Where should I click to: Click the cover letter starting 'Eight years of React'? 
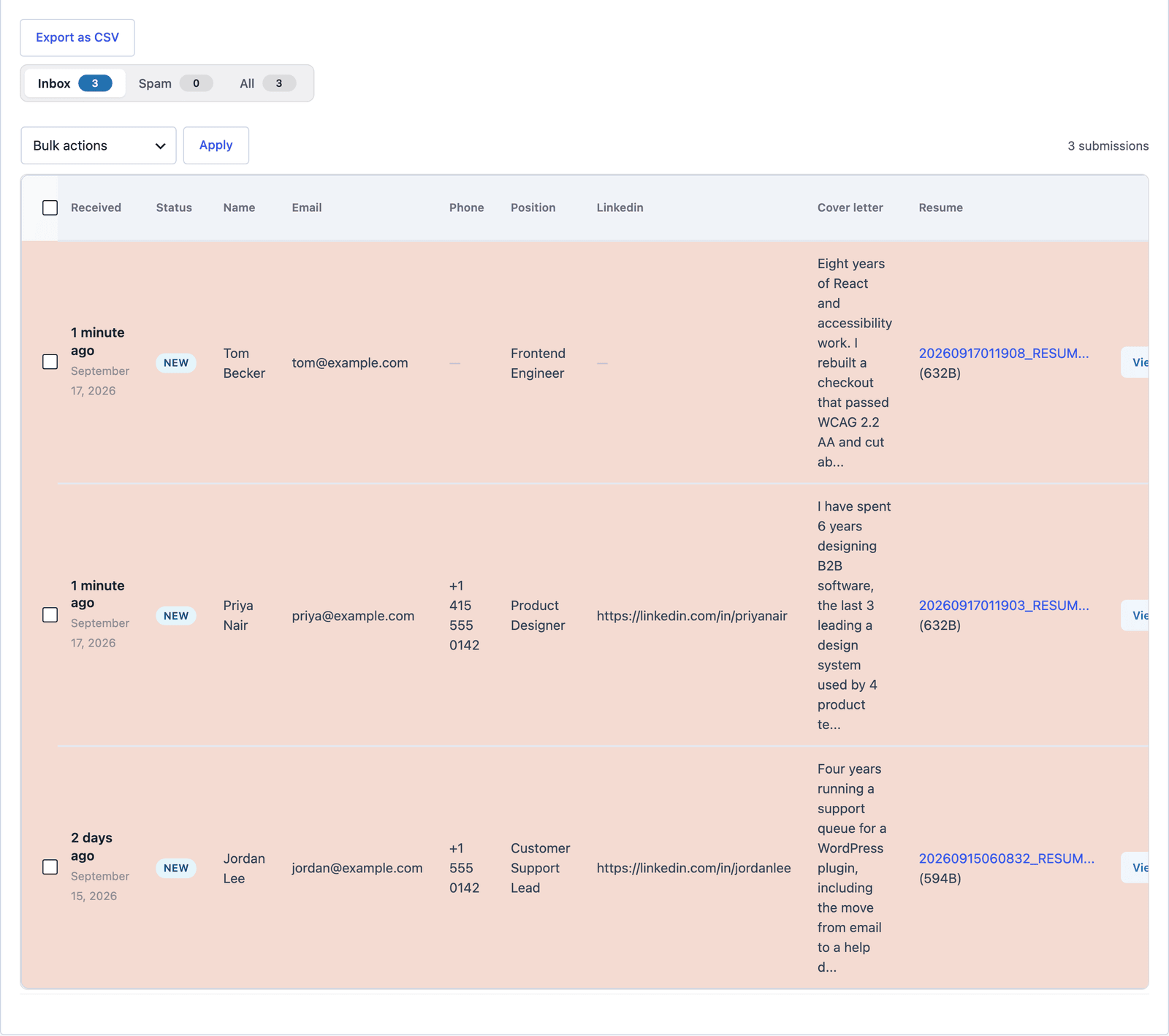point(855,362)
